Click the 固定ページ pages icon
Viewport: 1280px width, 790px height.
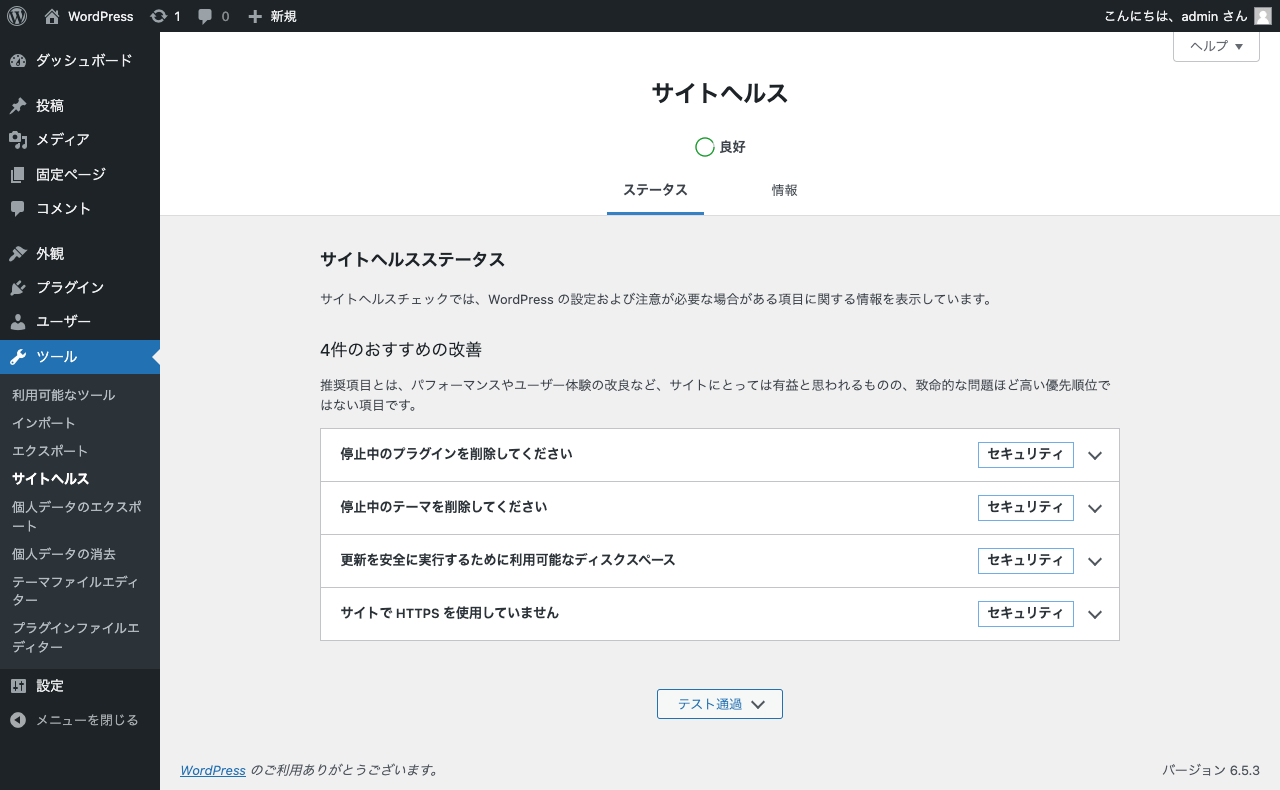click(x=18, y=175)
